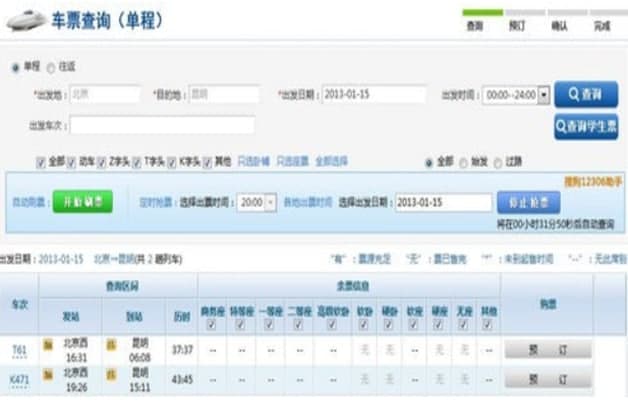Open the T61 train number link
628x403 pixels.
pyautogui.click(x=19, y=350)
